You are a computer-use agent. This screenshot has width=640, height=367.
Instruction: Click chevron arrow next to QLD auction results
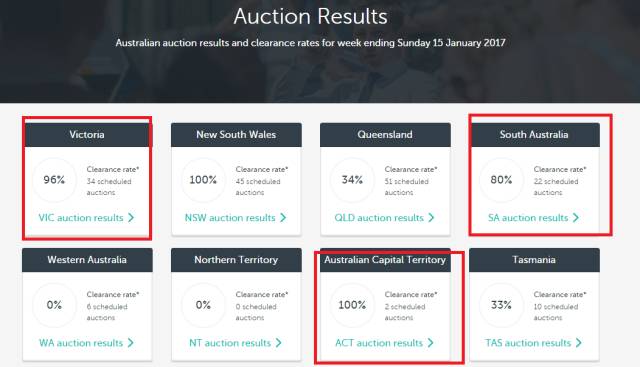click(x=431, y=218)
